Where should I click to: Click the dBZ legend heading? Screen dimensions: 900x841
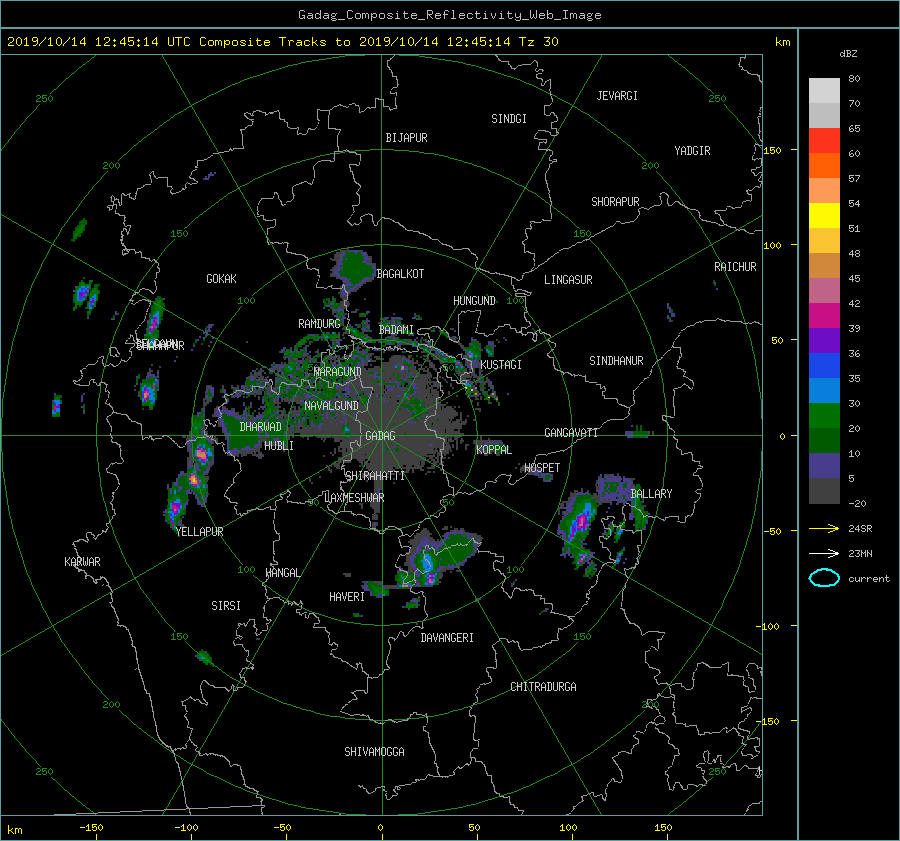coord(848,54)
